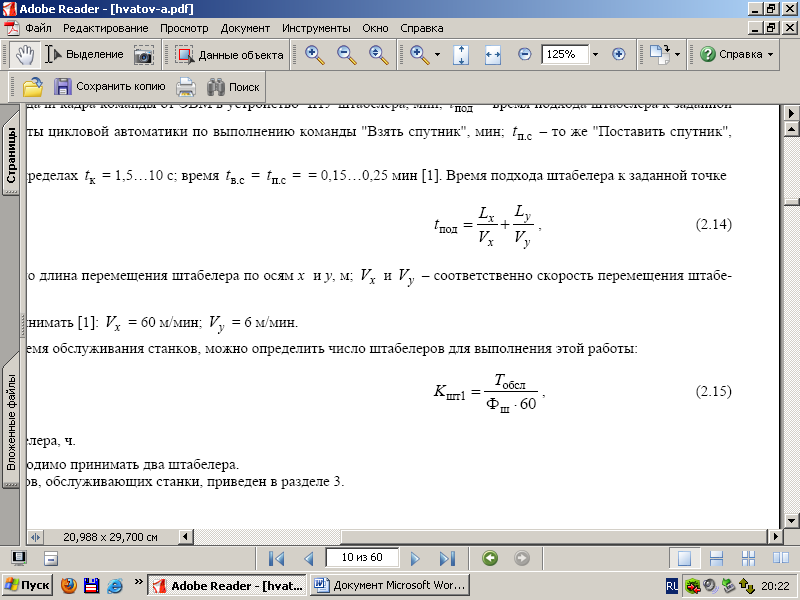The width and height of the screenshot is (800, 600).
Task: Open Поиск search with binoculars
Action: tap(233, 87)
